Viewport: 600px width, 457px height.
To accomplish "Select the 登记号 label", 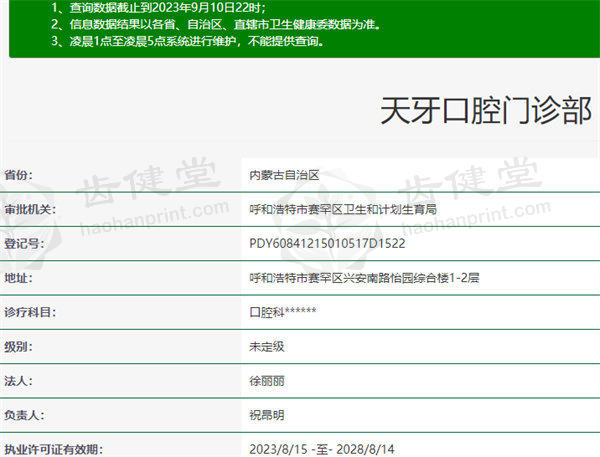I will coord(24,243).
